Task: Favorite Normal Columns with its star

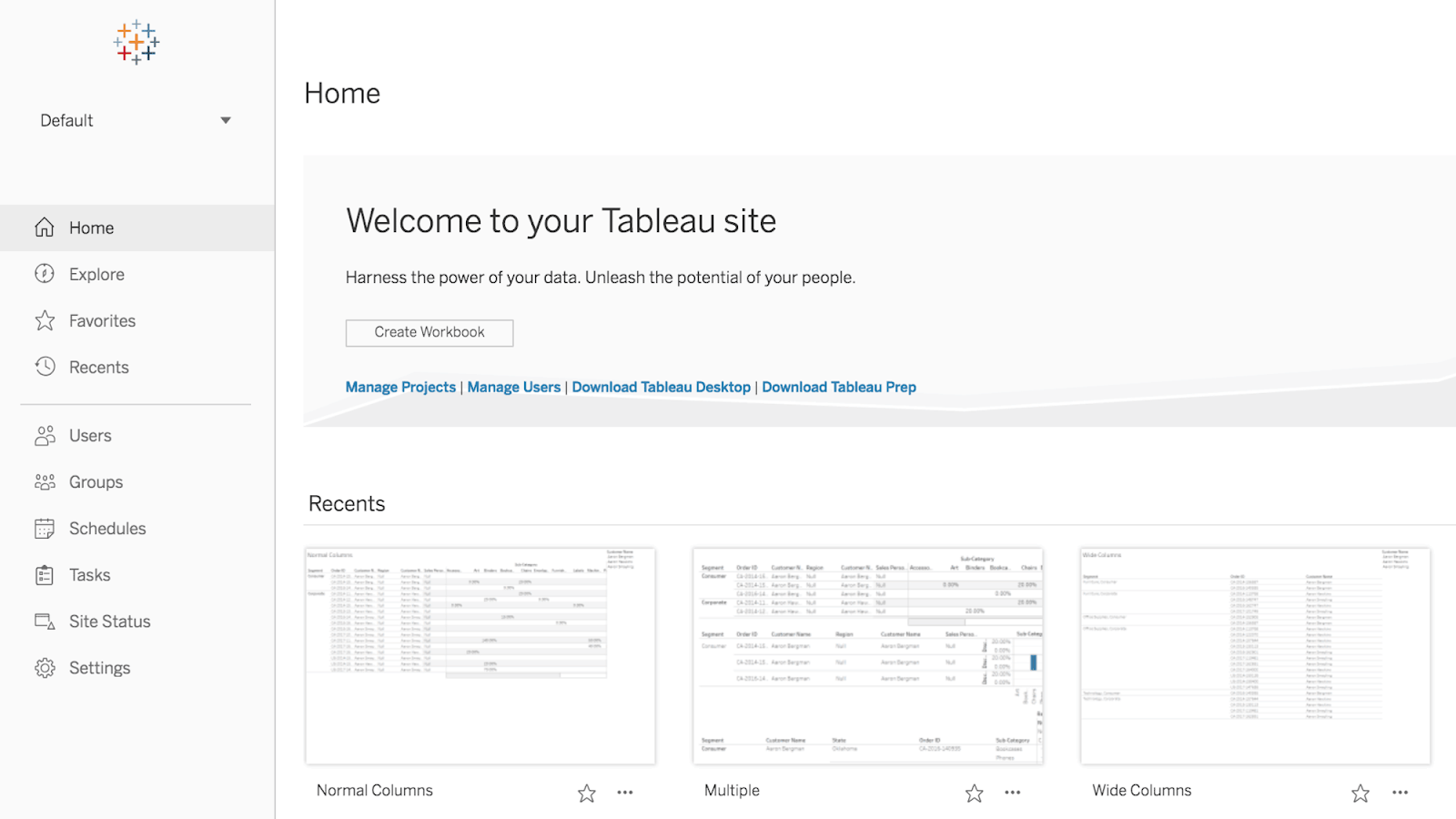Action: coord(587,794)
